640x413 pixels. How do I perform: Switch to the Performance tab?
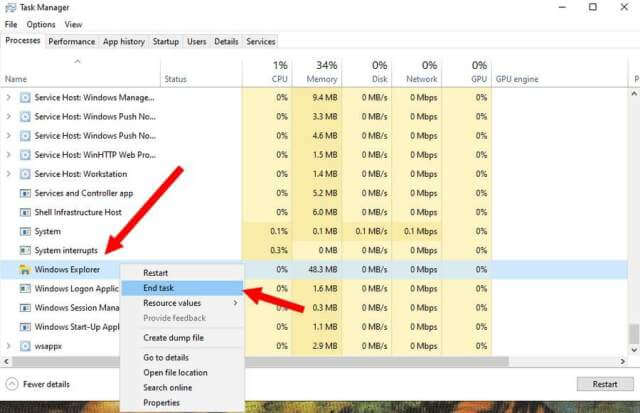72,42
